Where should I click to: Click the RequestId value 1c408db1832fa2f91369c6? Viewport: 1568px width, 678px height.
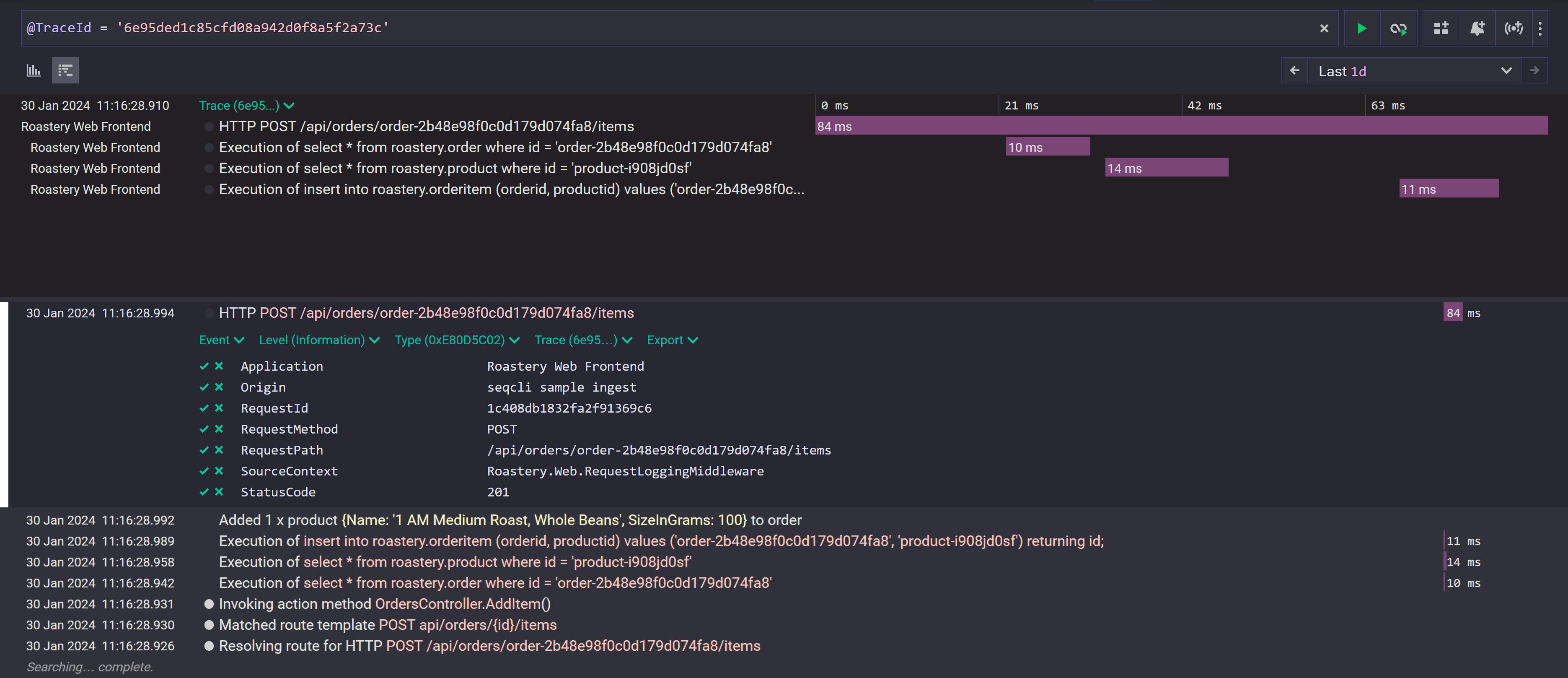569,408
